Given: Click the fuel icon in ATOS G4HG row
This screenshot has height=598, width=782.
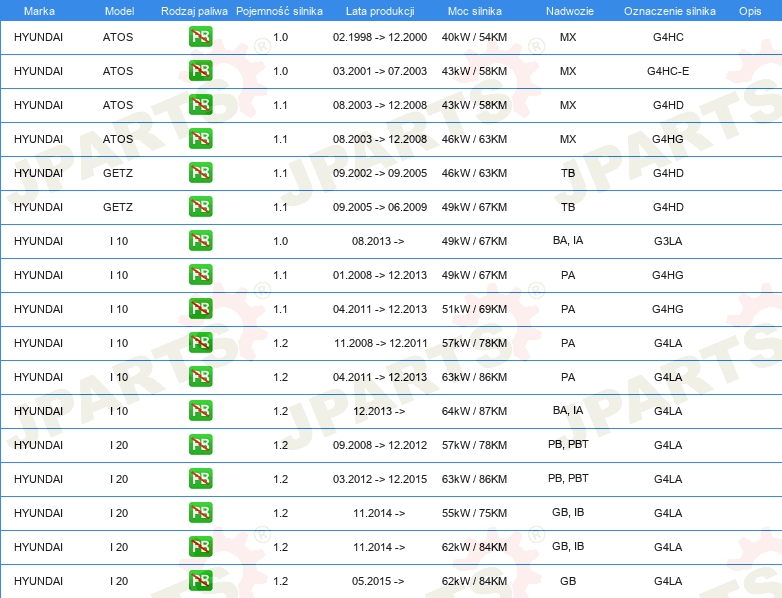Looking at the screenshot, I should pyautogui.click(x=200, y=139).
